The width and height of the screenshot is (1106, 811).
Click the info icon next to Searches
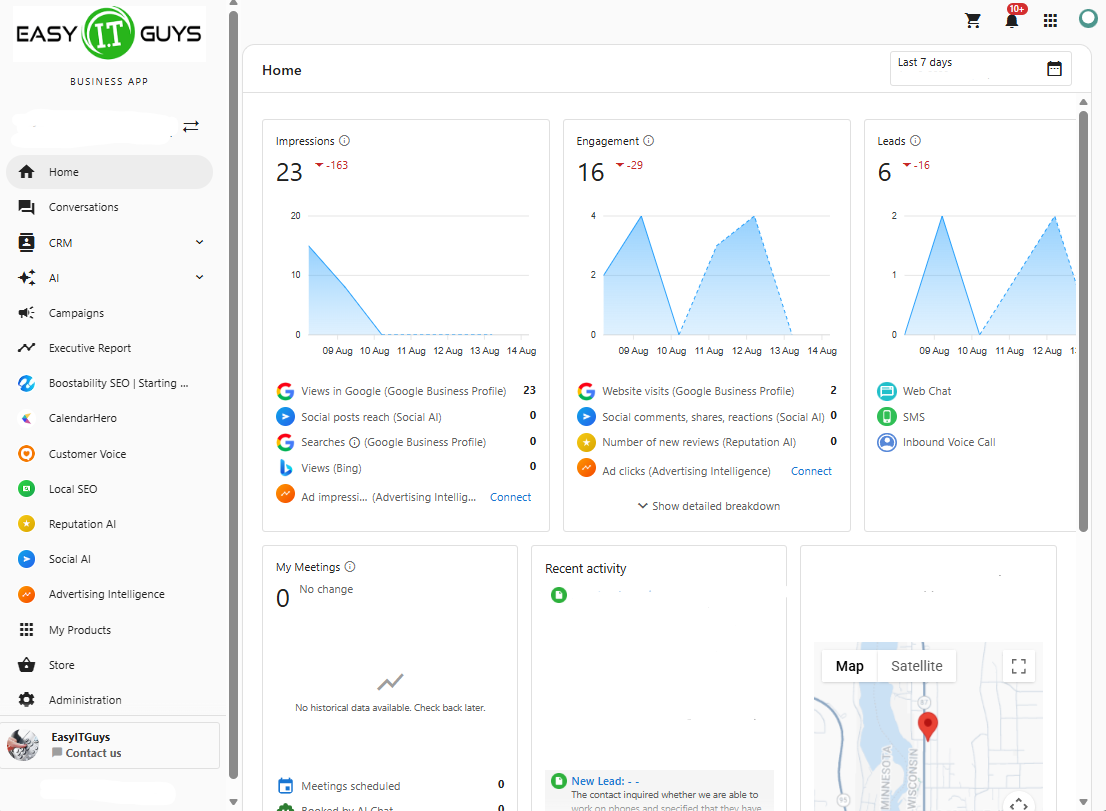(354, 442)
